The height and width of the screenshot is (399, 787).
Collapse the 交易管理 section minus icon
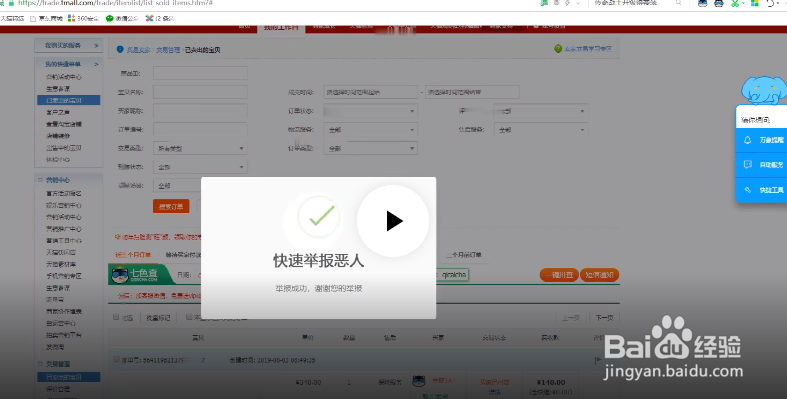pos(40,363)
